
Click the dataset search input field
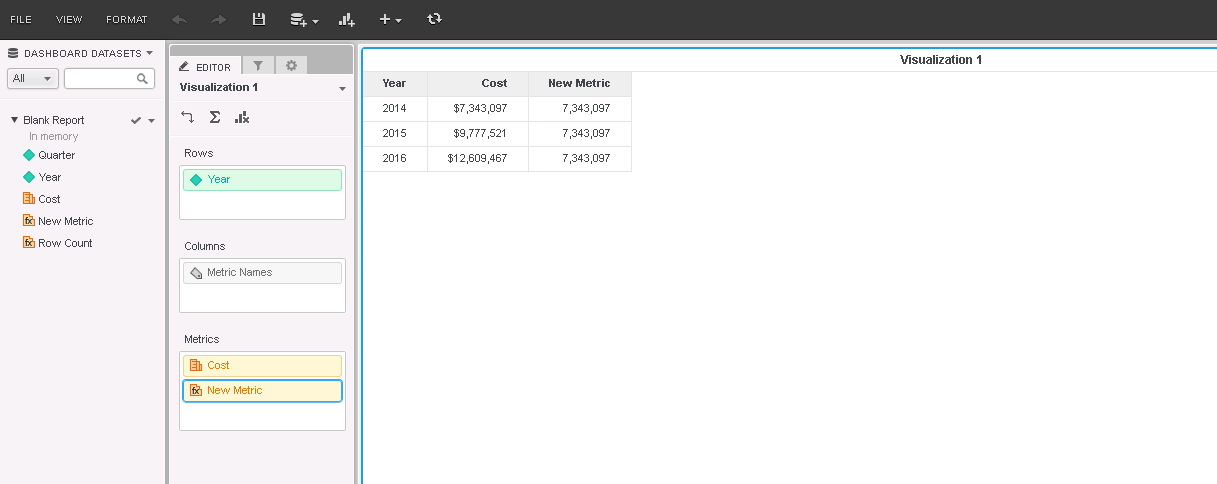[101, 78]
